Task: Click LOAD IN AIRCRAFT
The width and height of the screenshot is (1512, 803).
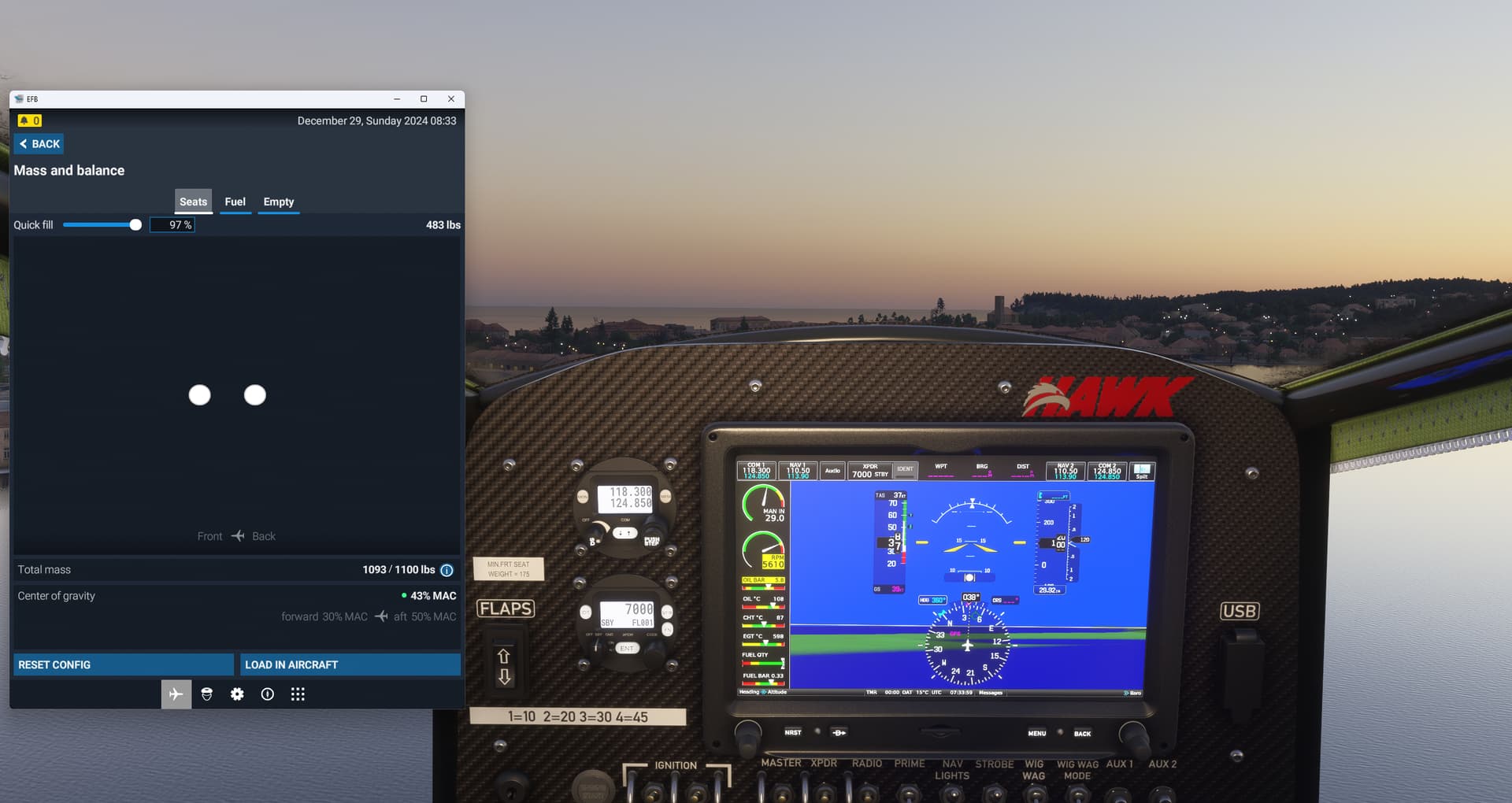Action: pos(350,664)
